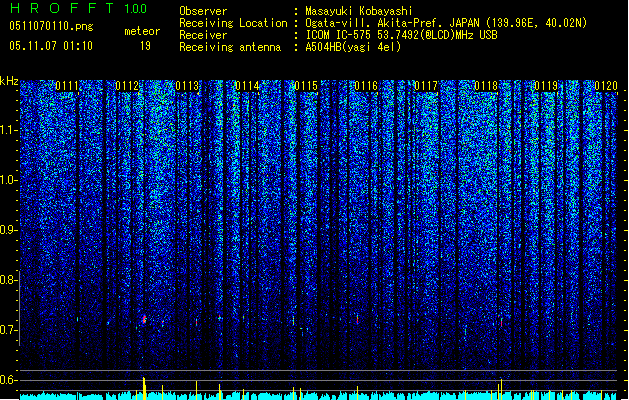Click the A504HB(yagi 4el) antenna text
Image resolution: width=629 pixels, height=400 pixels.
(x=353, y=47)
